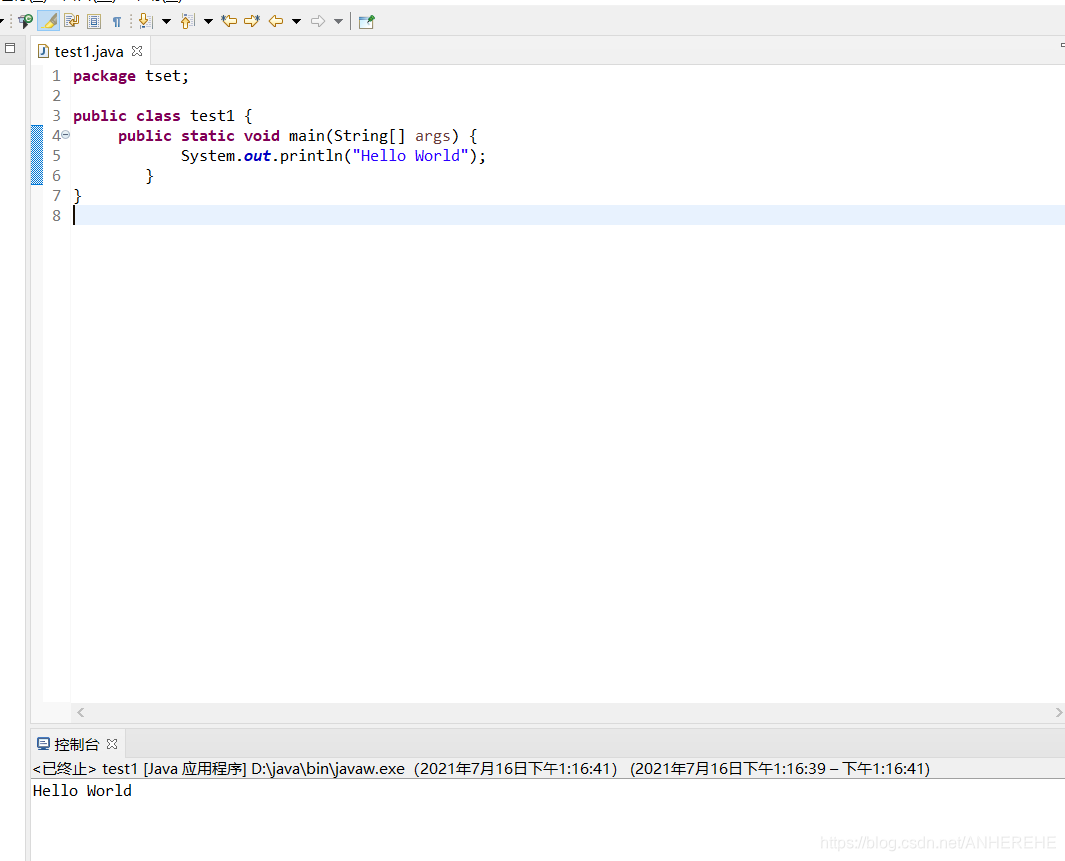The height and width of the screenshot is (861, 1065).
Task: Click line number 5 in the gutter
Action: pos(56,155)
